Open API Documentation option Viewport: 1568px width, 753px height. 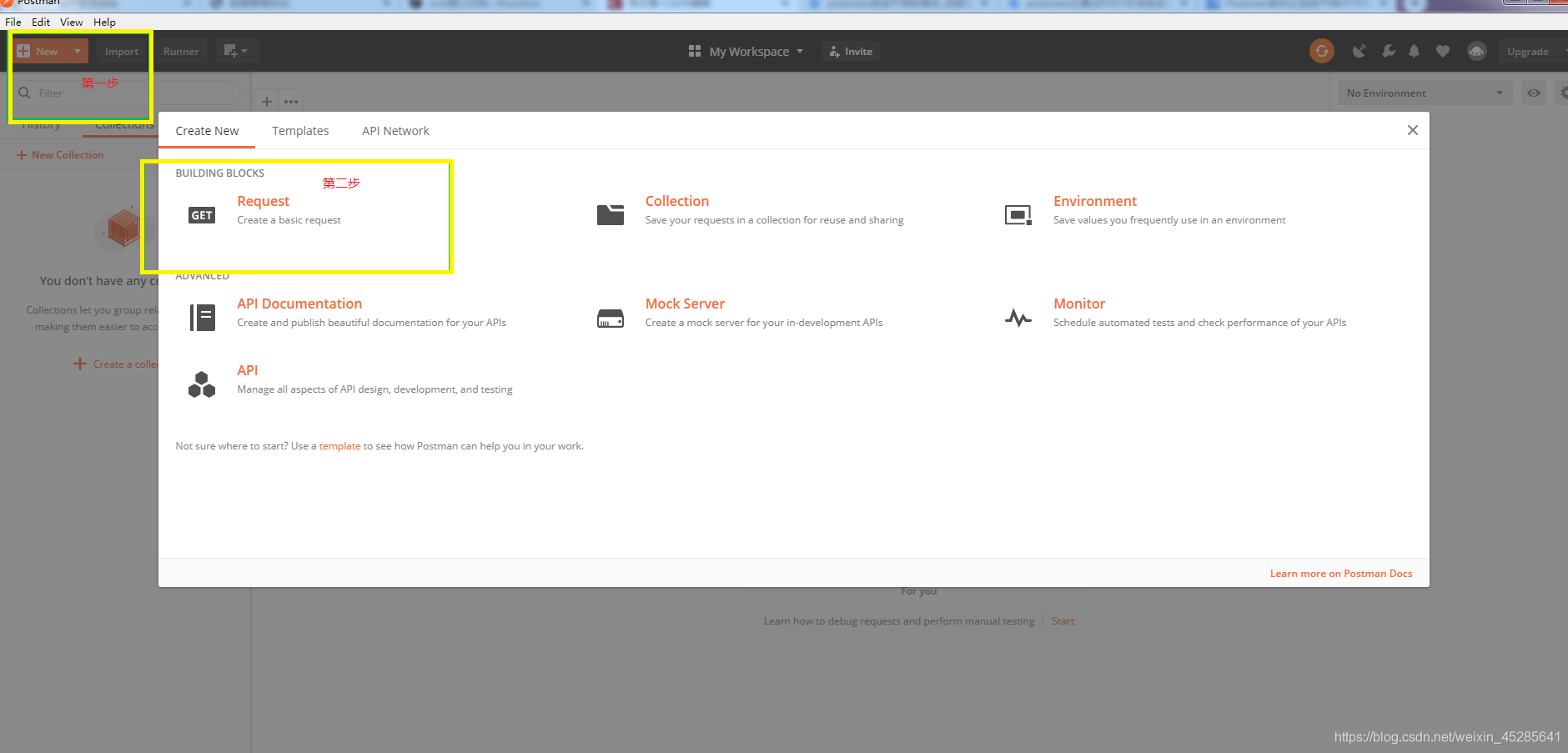pyautogui.click(x=299, y=304)
